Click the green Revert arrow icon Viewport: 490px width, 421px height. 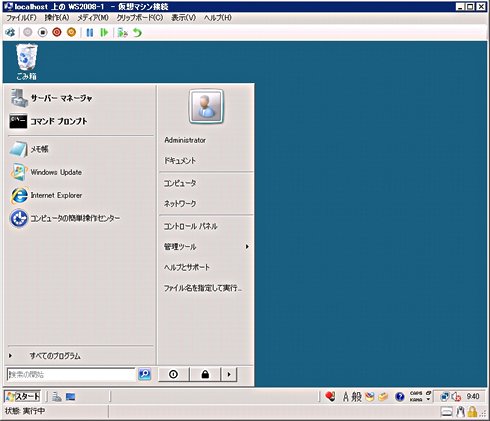click(x=137, y=33)
